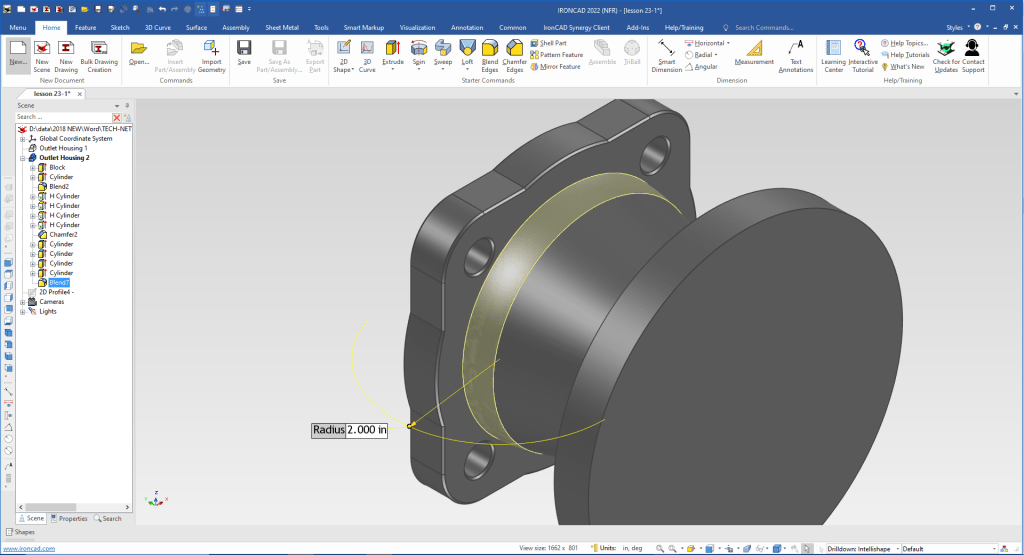Screen dimensions: 1024x555
Task: Click the Radius value input field
Action: pos(366,430)
